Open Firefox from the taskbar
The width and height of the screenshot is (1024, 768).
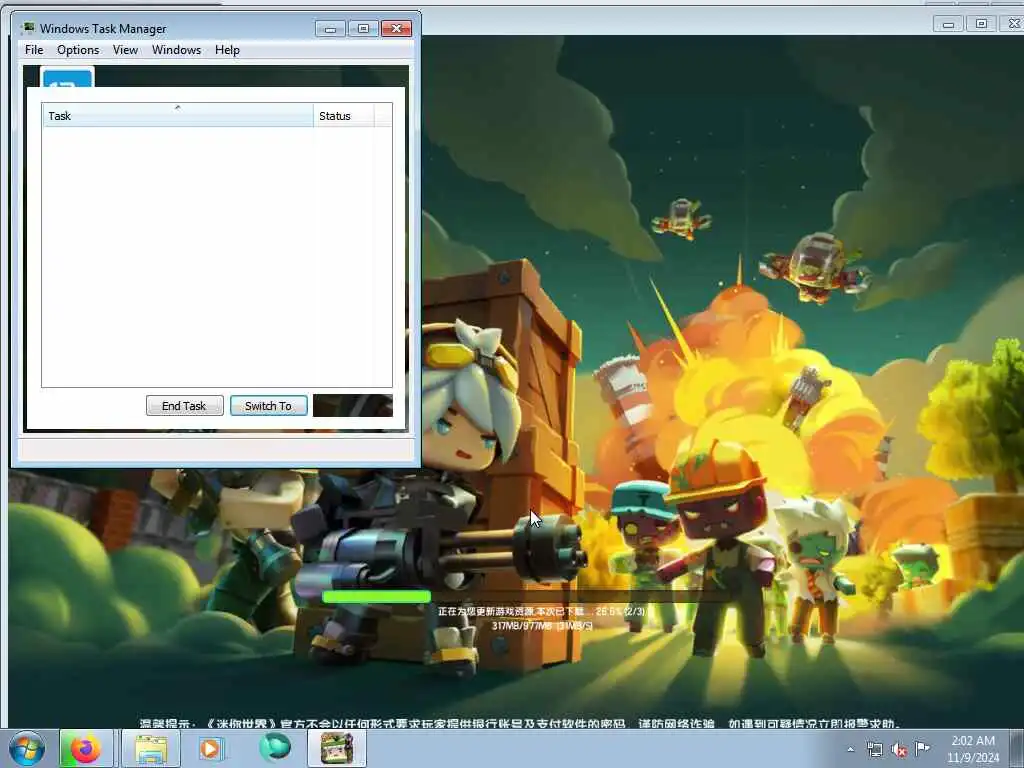click(x=86, y=748)
